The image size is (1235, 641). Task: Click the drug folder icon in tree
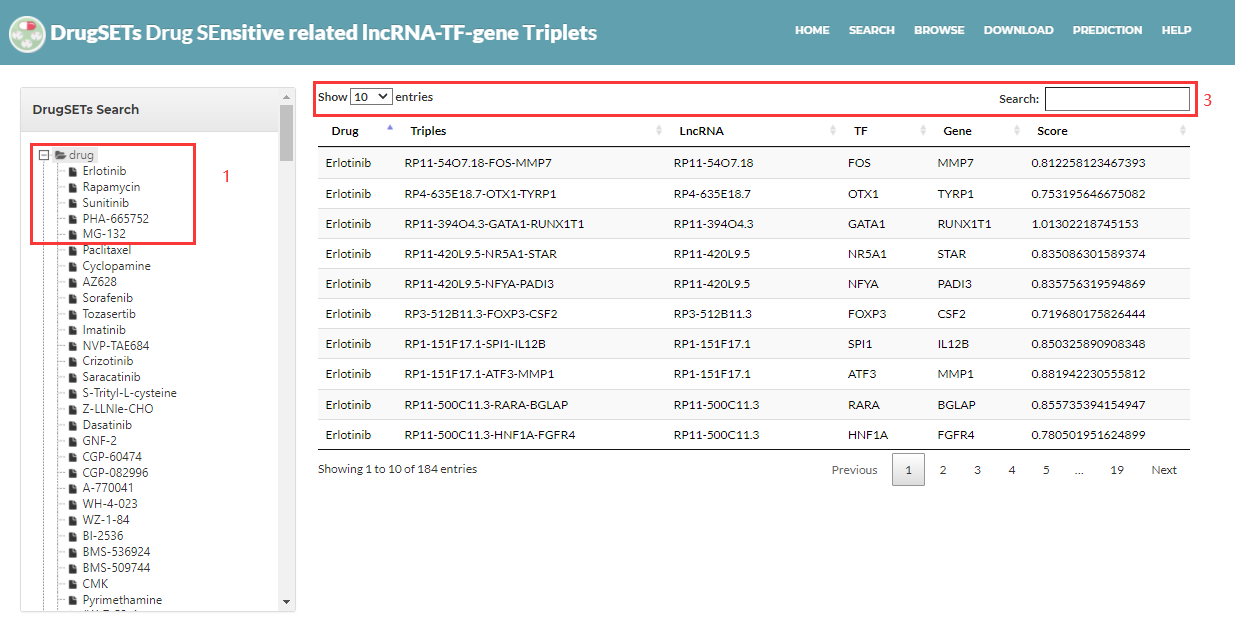click(60, 155)
